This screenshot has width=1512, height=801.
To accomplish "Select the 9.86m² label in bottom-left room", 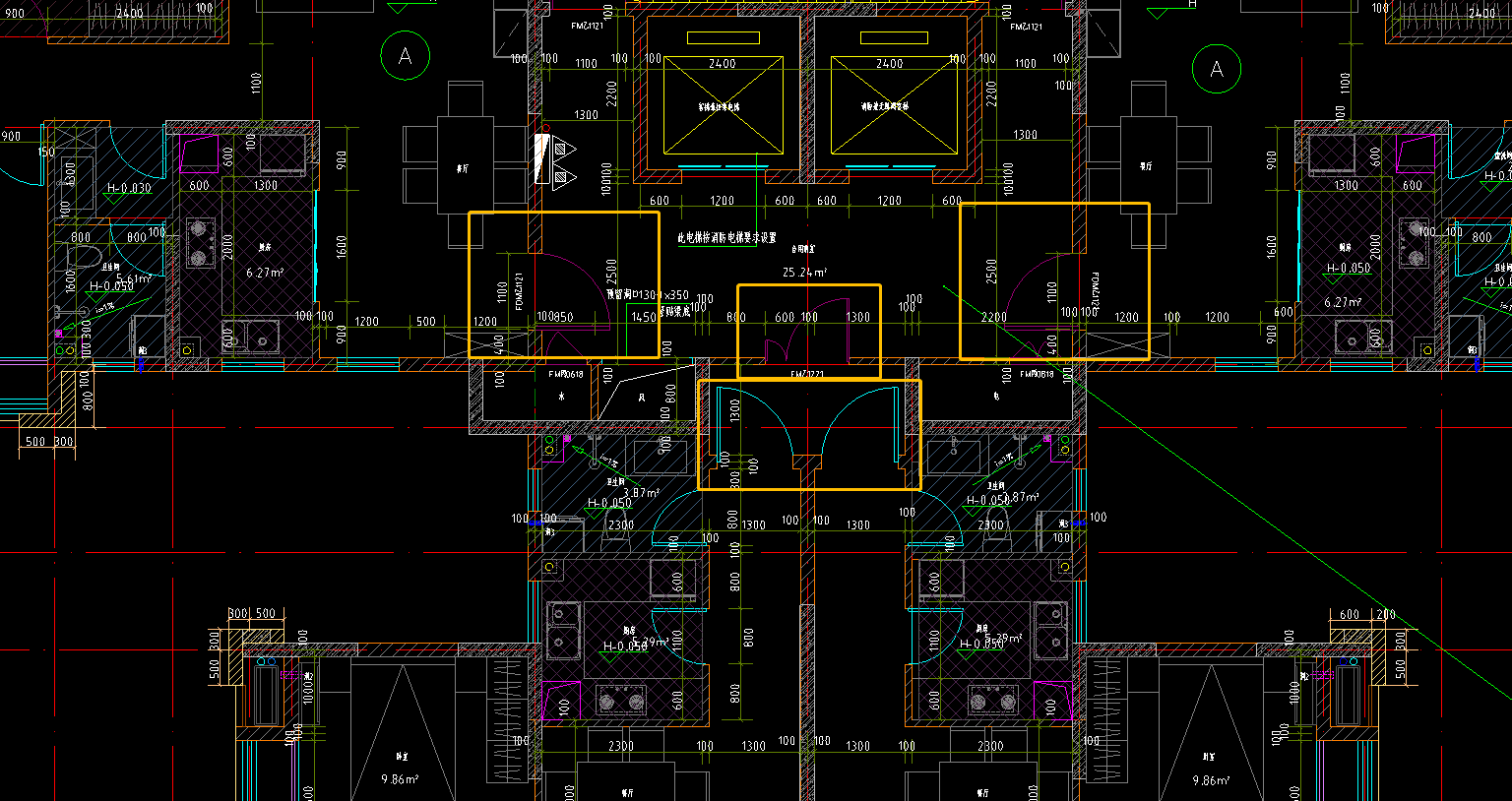I will tap(400, 779).
